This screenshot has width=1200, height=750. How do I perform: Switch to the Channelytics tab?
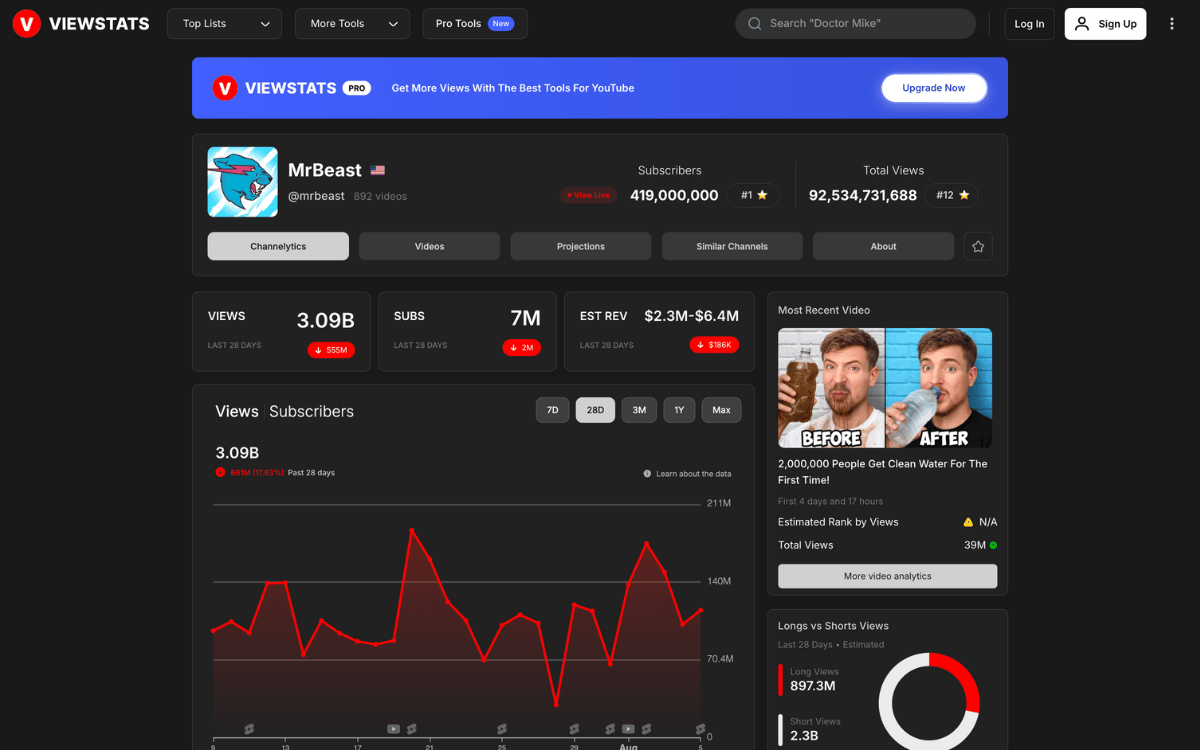point(278,246)
